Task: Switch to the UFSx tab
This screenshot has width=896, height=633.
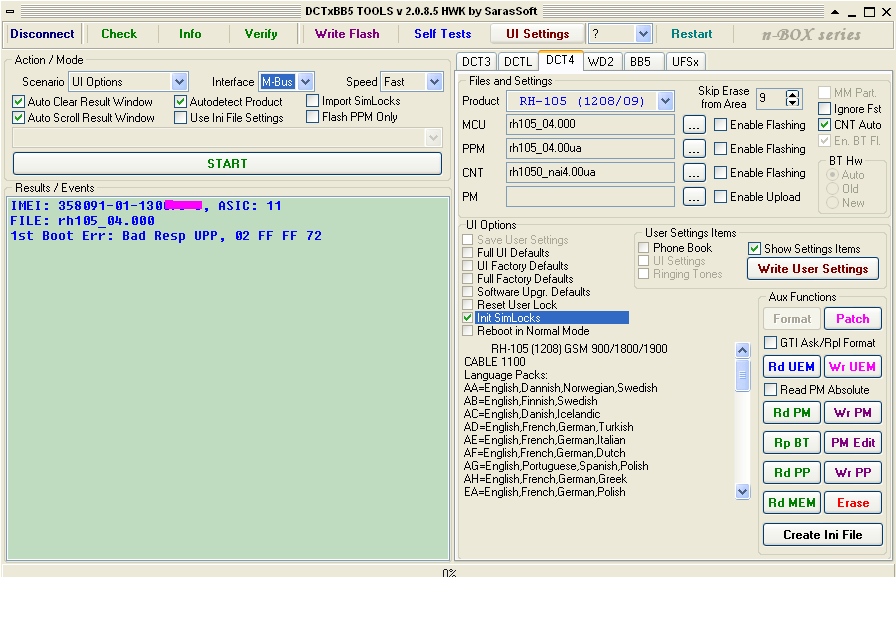Action: point(685,61)
